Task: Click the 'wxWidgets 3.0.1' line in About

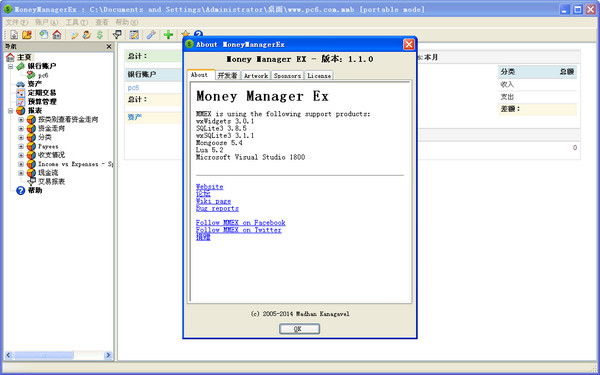Action: coord(225,121)
